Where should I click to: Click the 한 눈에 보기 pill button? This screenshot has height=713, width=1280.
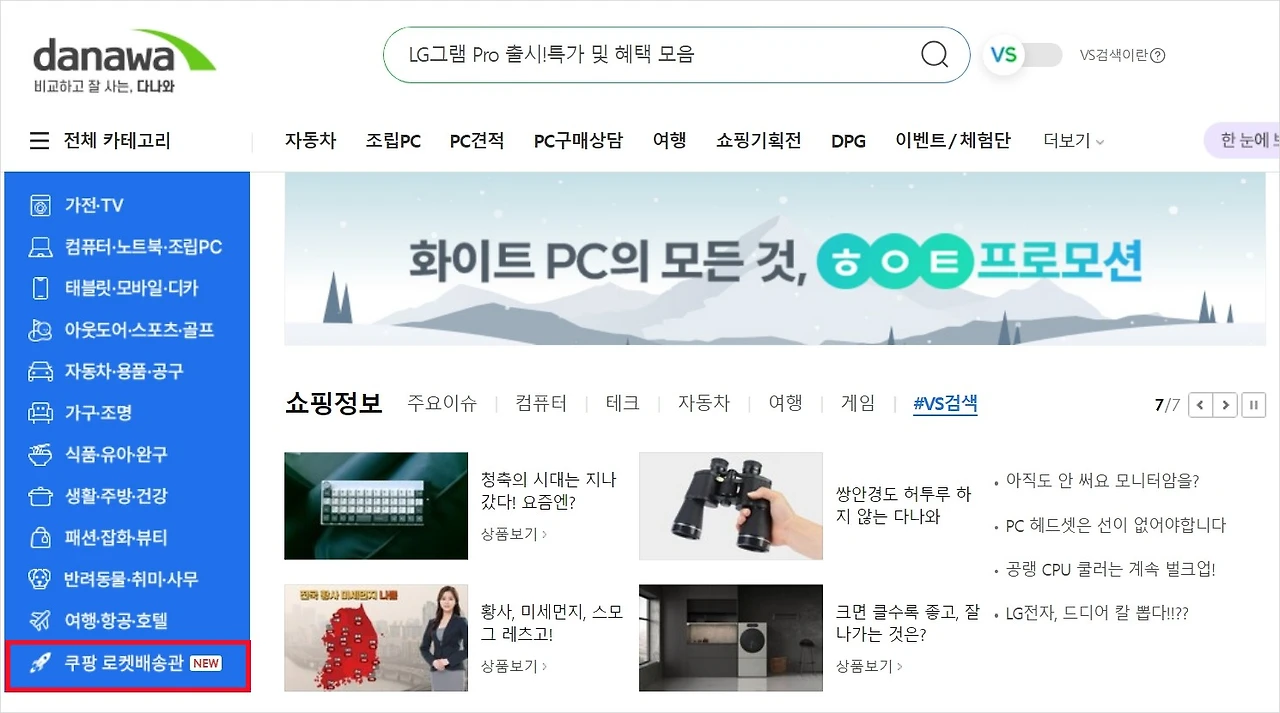point(1242,140)
